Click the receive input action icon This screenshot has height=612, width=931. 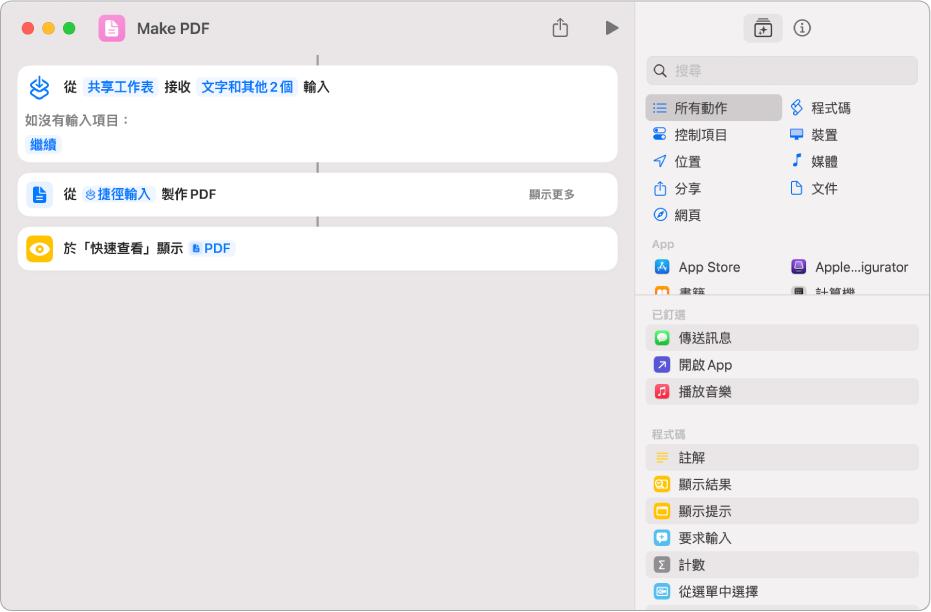pyautogui.click(x=39, y=88)
